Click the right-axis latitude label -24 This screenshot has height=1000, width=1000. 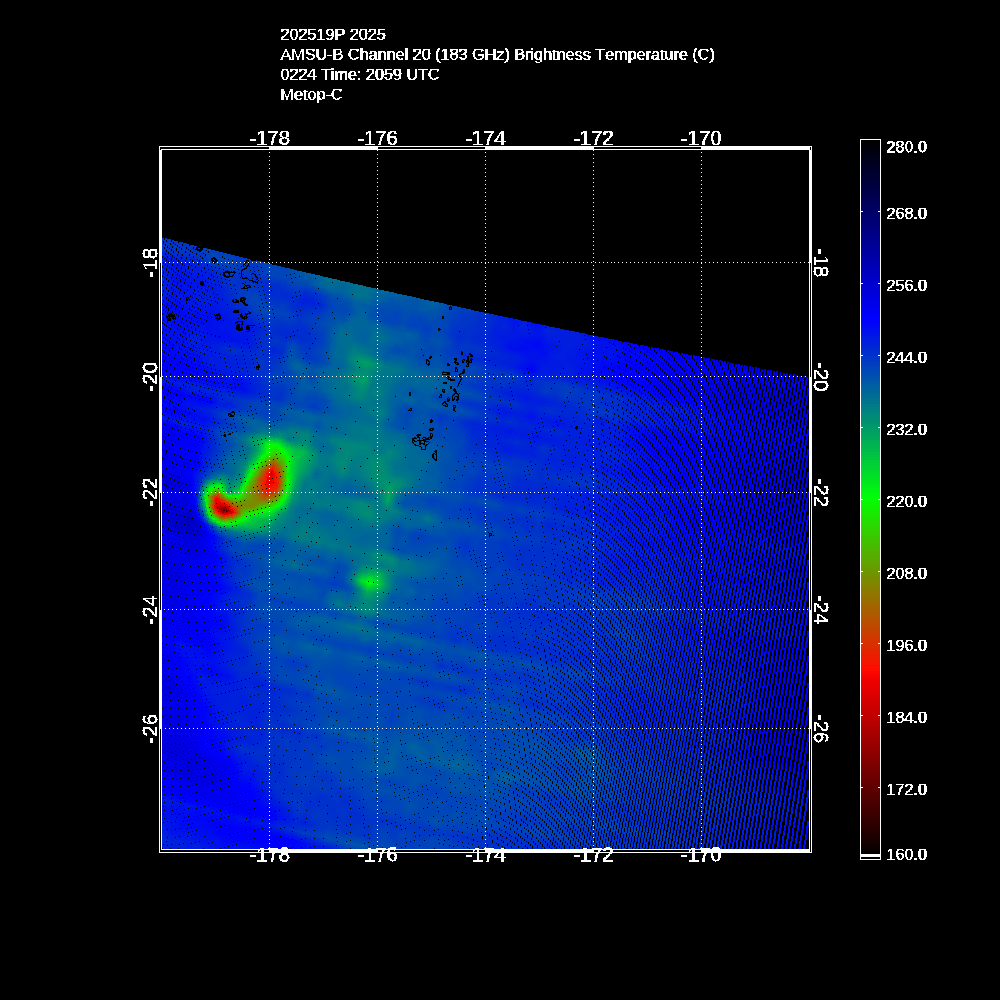(821, 610)
